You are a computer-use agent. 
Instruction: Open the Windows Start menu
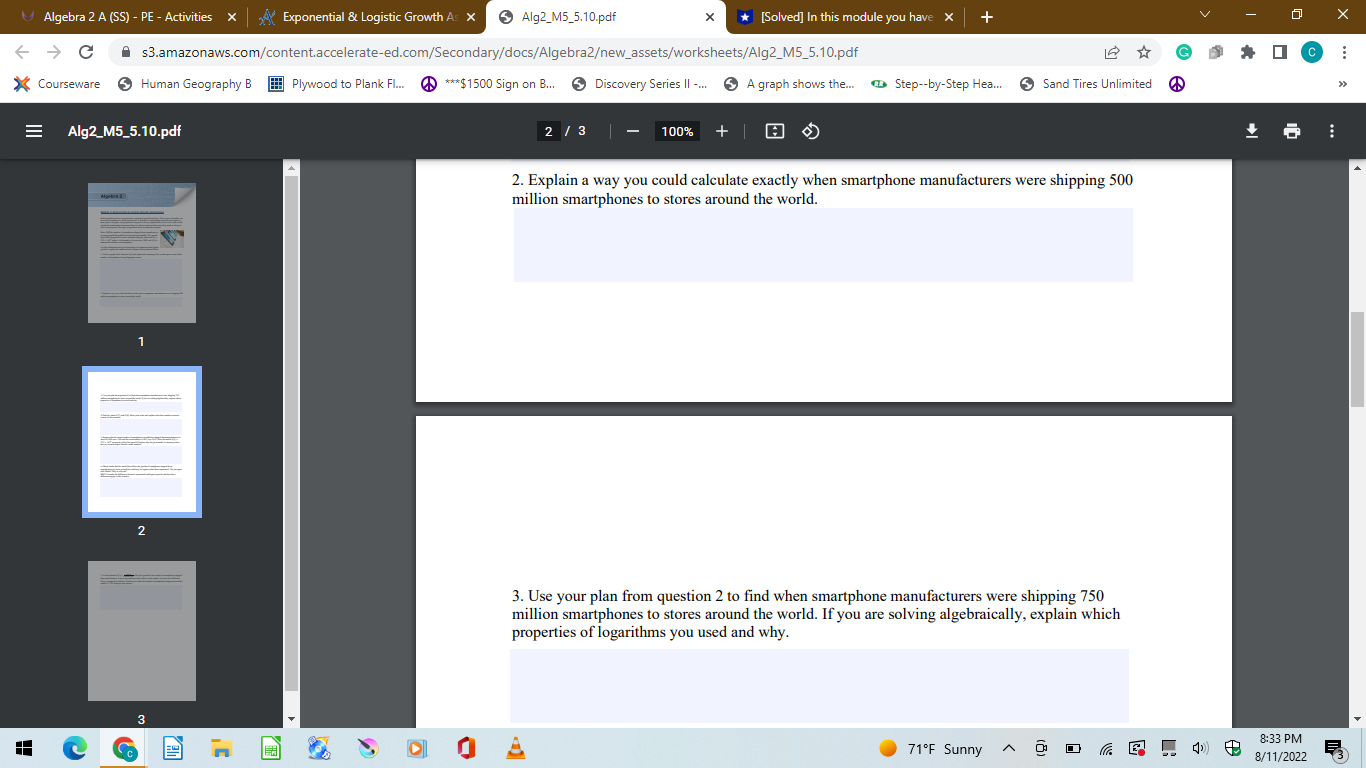pyautogui.click(x=23, y=748)
